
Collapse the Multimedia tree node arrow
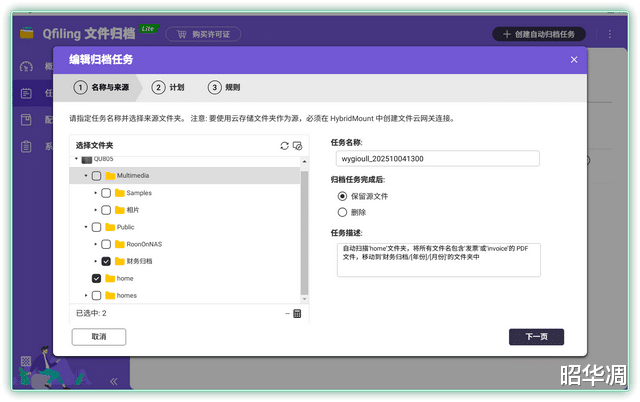coord(86,176)
